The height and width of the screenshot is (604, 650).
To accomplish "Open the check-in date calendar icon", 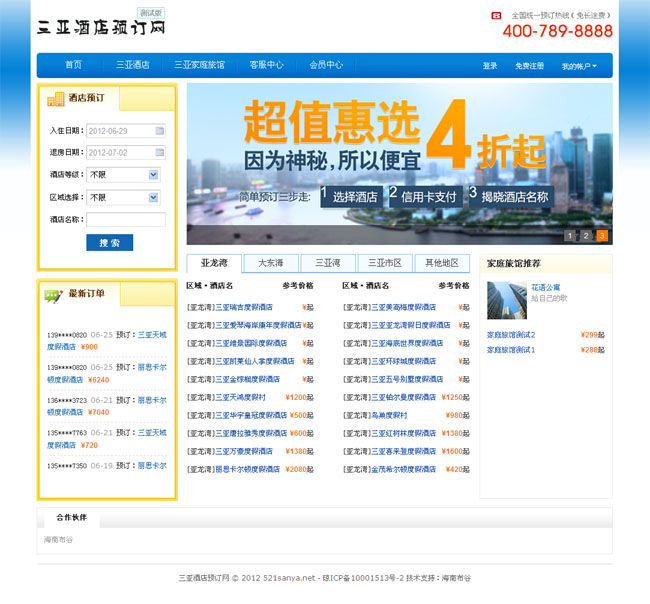I will click(159, 131).
